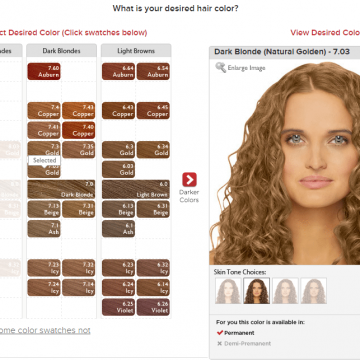Choose the 6.64 Auburn swatch
This screenshot has width=360, height=360.
click(x=119, y=71)
